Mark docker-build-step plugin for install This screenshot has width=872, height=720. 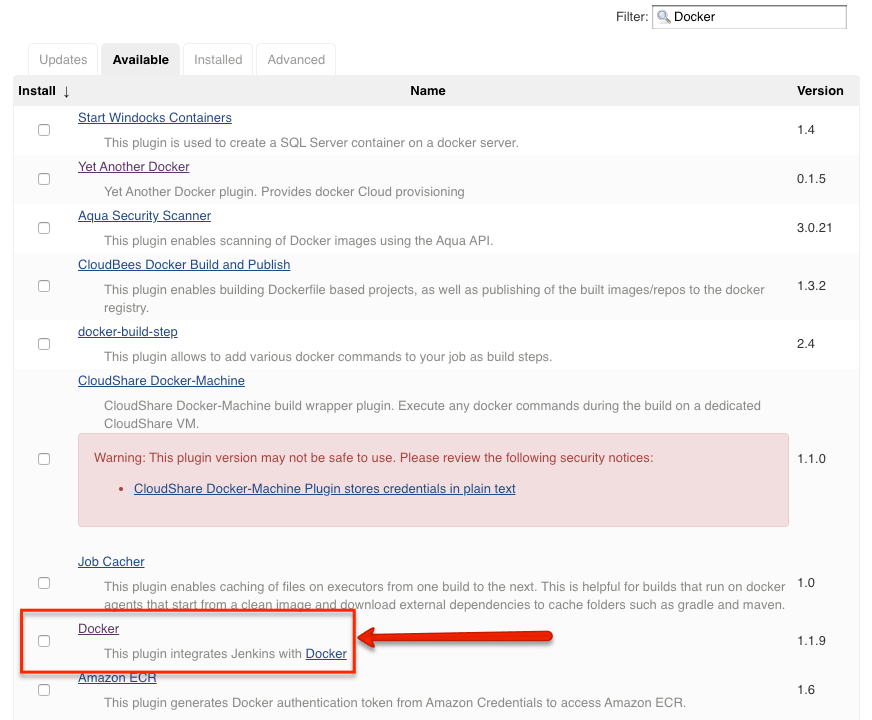[x=43, y=343]
